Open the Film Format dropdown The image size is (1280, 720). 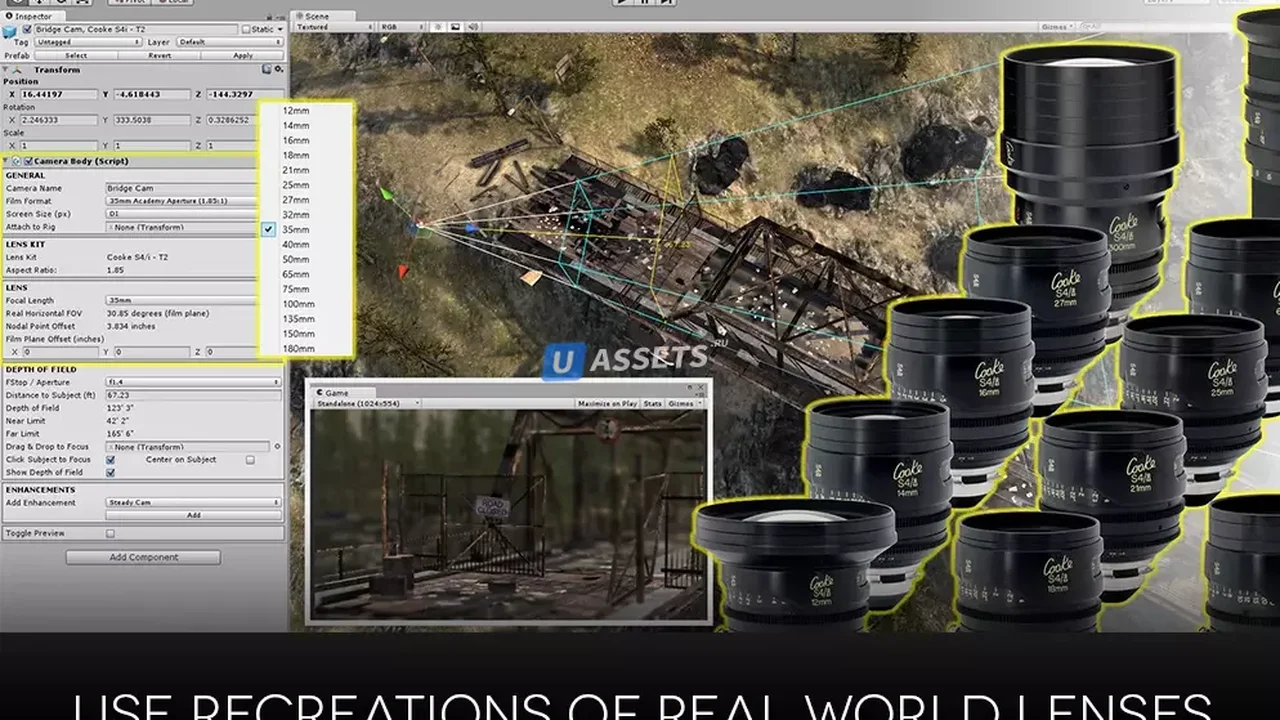pyautogui.click(x=182, y=201)
